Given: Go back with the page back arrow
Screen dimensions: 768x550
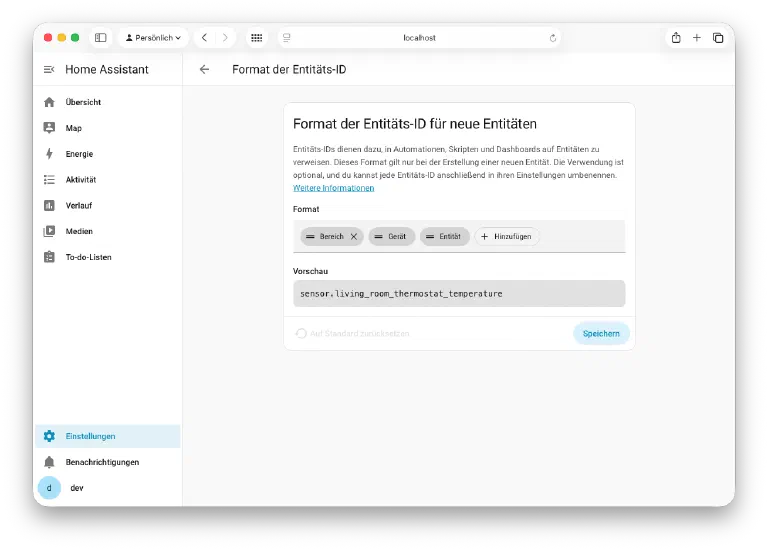Looking at the screenshot, I should (x=204, y=70).
